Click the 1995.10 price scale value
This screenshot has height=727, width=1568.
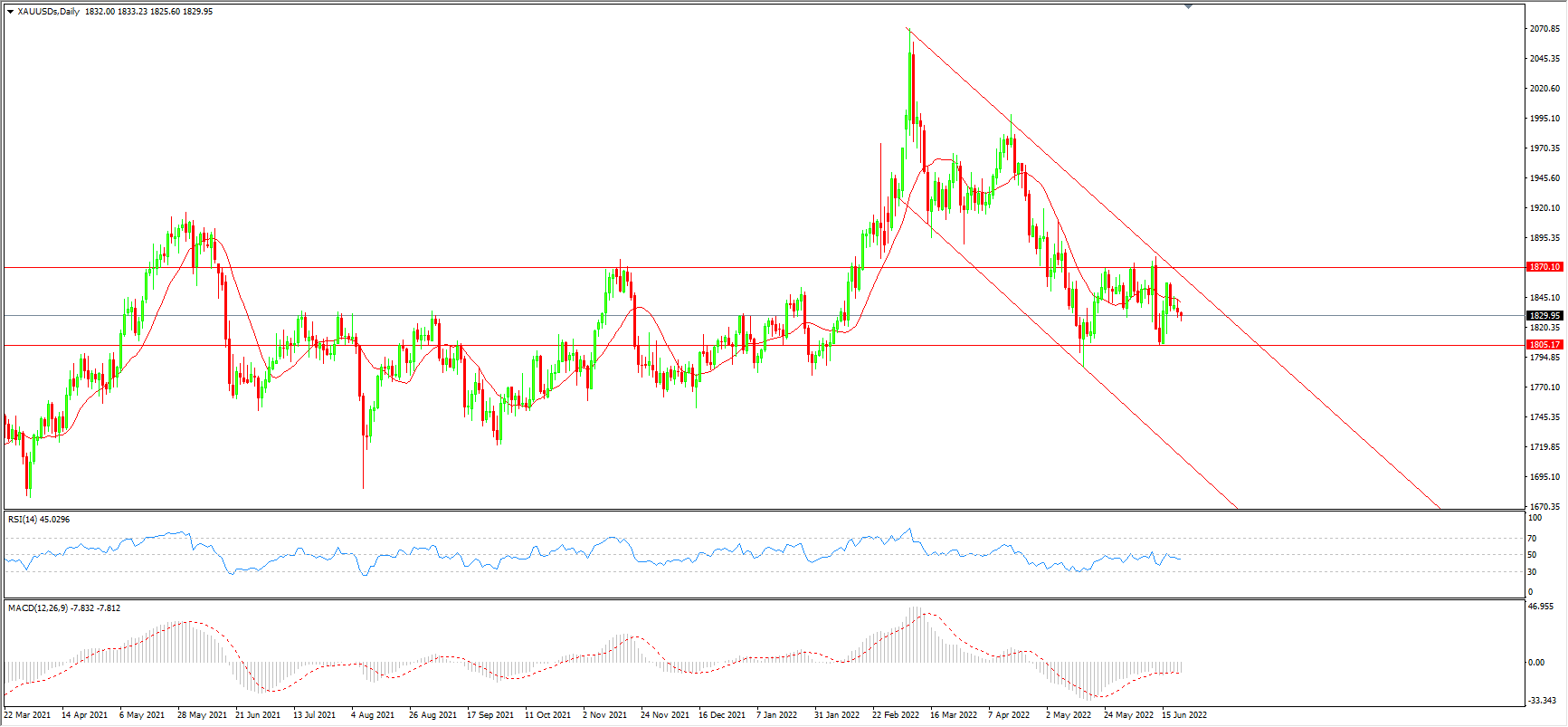click(x=1544, y=119)
